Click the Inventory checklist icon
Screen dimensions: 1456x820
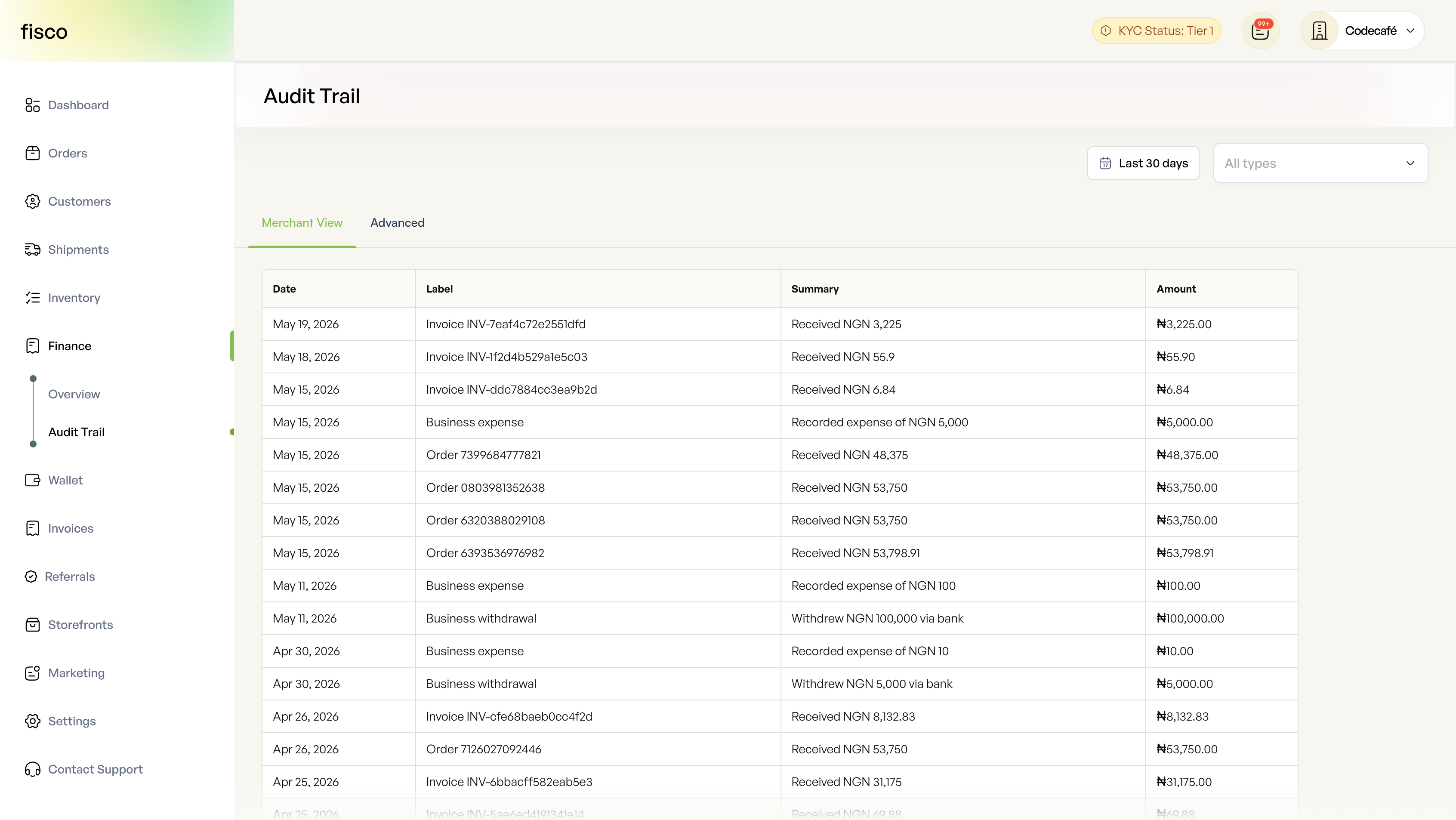(33, 298)
